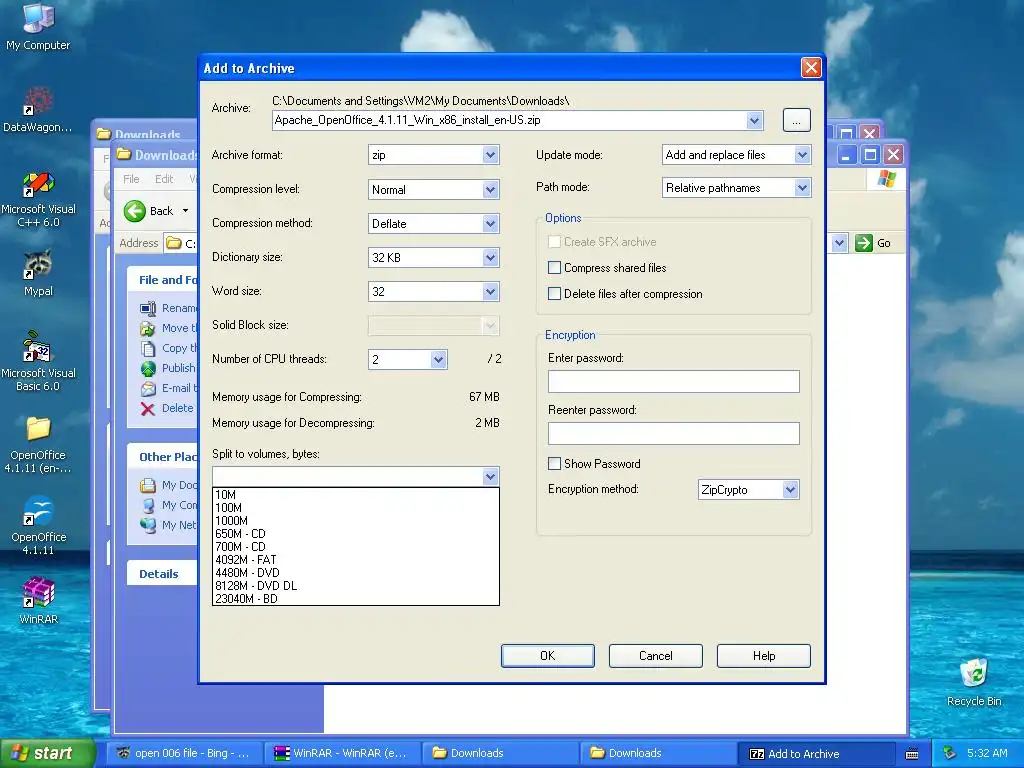1024x768 pixels.
Task: Click the My Documents icon under Other Places
Action: click(148, 485)
